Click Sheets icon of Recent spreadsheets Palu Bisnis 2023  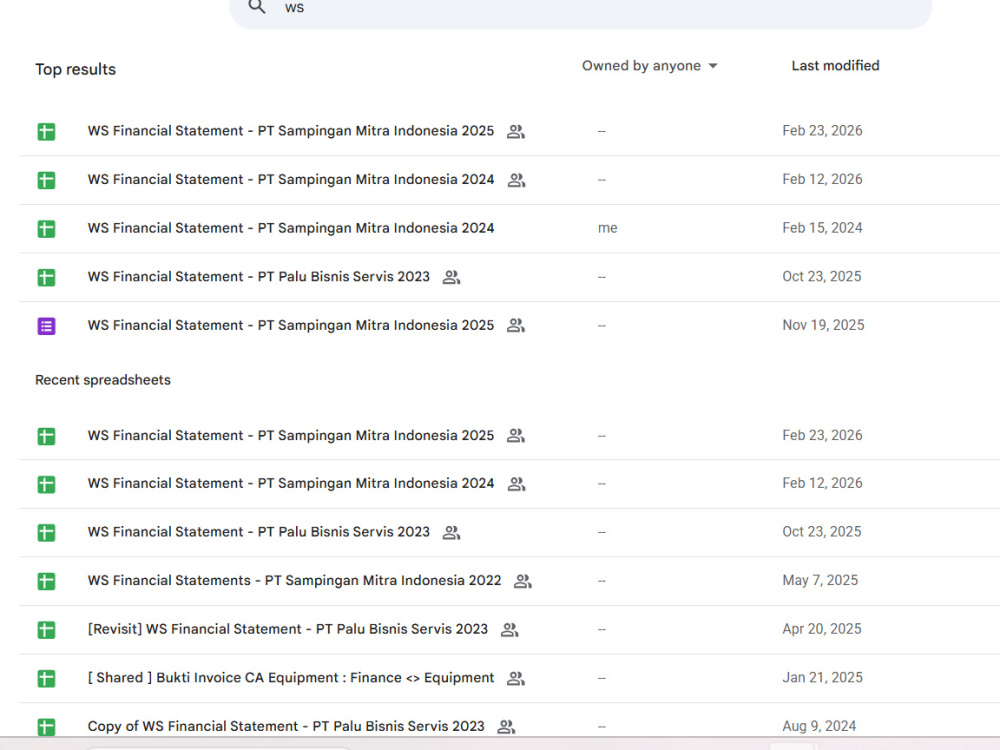pos(46,533)
